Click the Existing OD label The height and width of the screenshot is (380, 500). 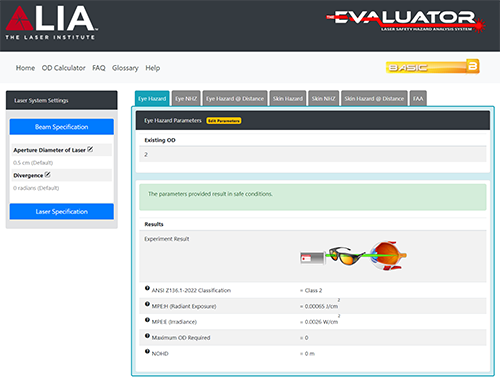[x=160, y=140]
